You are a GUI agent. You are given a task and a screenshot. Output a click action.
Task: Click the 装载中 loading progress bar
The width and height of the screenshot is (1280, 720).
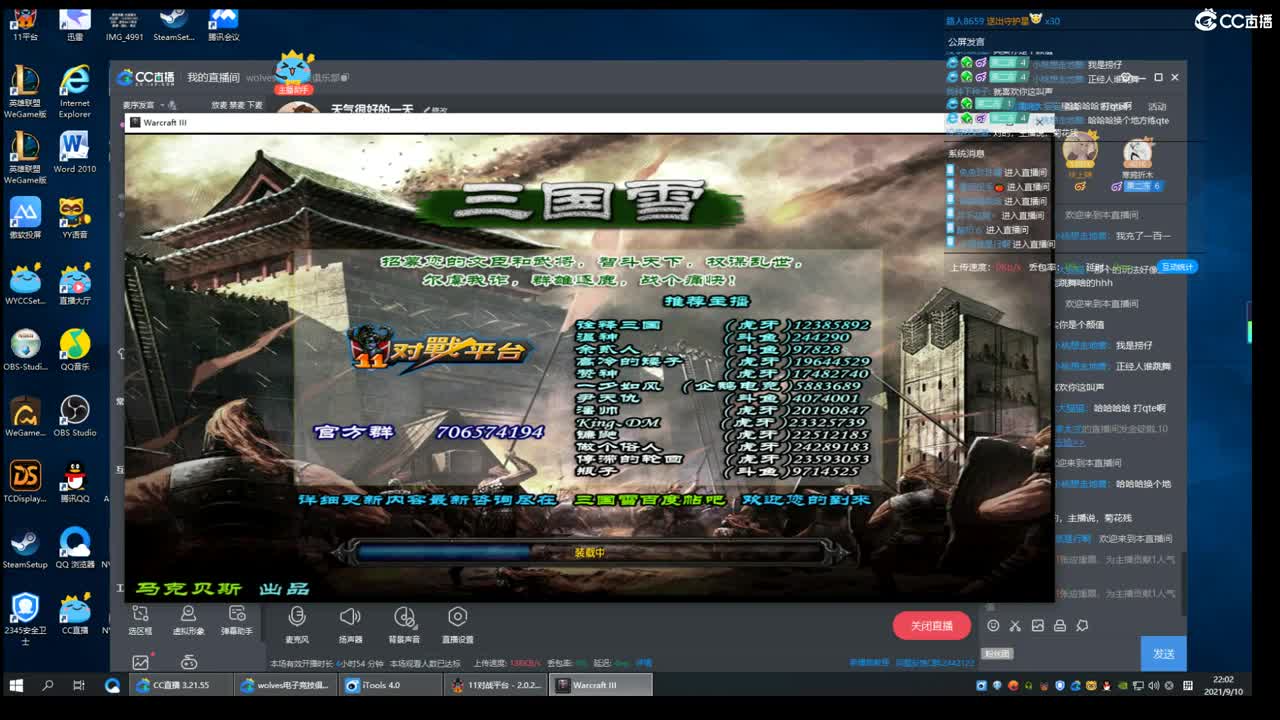tap(590, 552)
